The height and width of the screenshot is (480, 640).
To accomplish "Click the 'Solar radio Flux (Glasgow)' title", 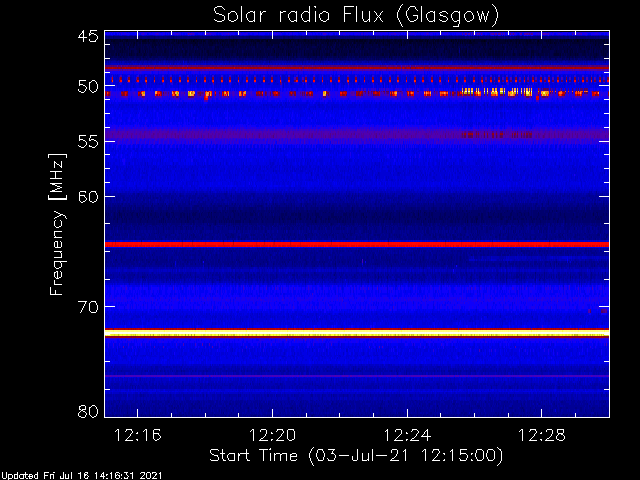I will click(x=356, y=16).
